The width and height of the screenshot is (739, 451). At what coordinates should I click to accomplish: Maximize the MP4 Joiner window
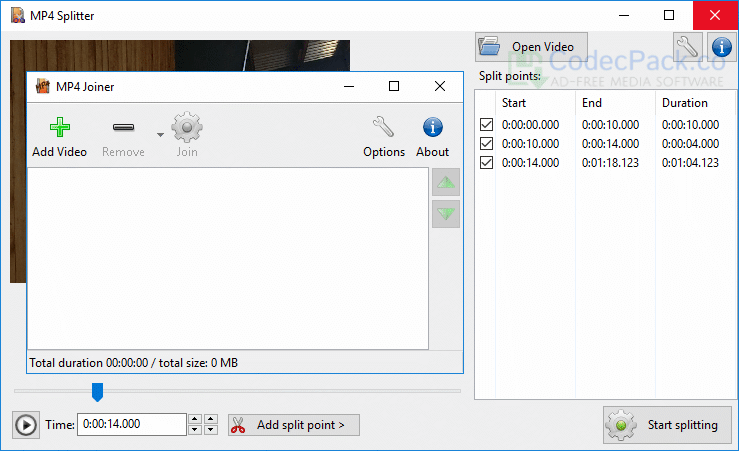[x=394, y=86]
